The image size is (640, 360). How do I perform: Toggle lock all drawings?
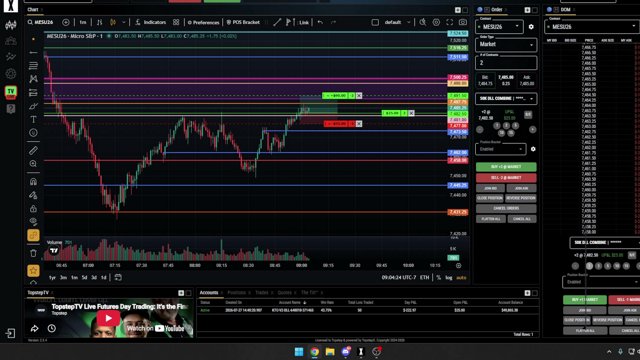coord(33,209)
